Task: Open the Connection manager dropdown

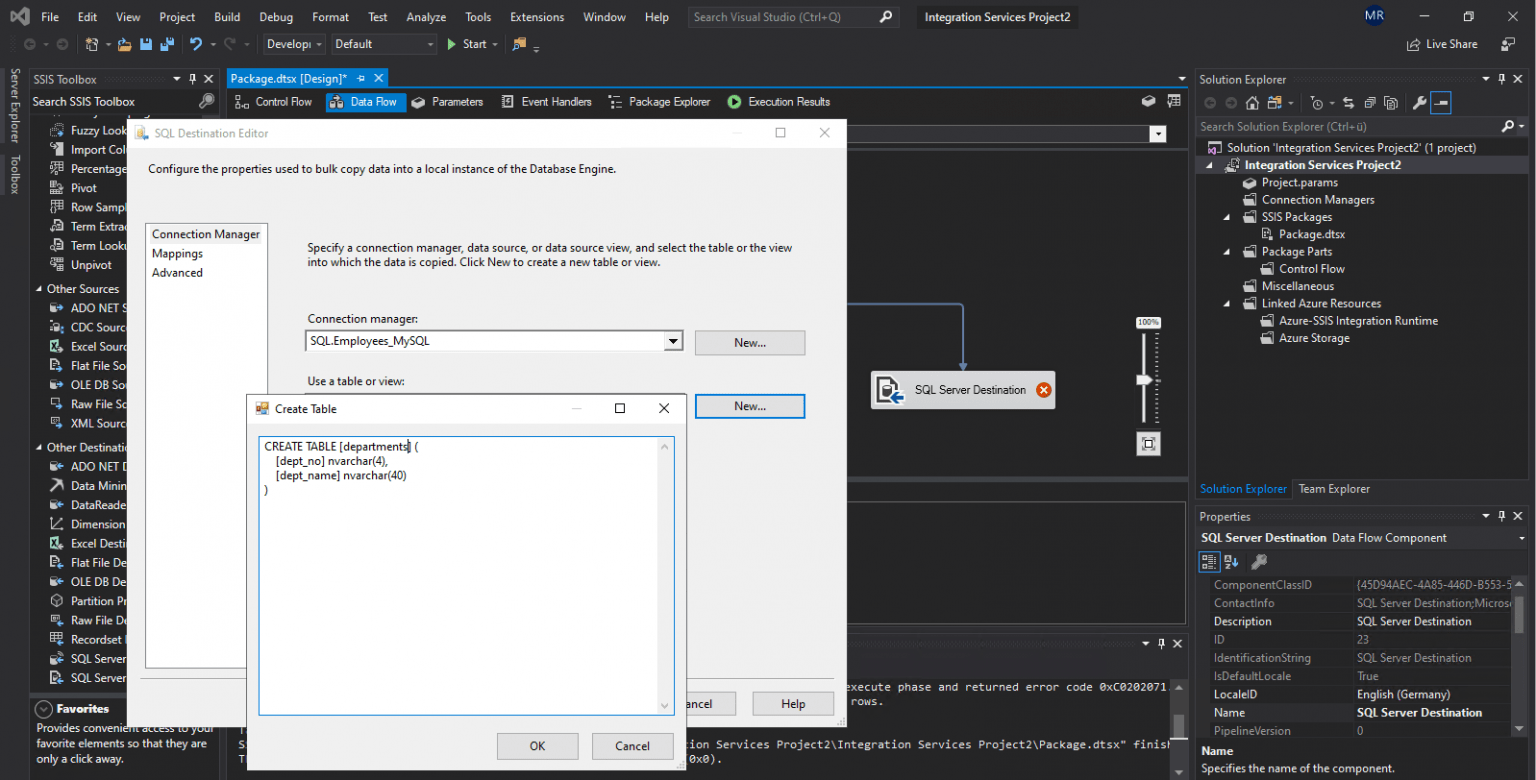Action: (x=672, y=341)
